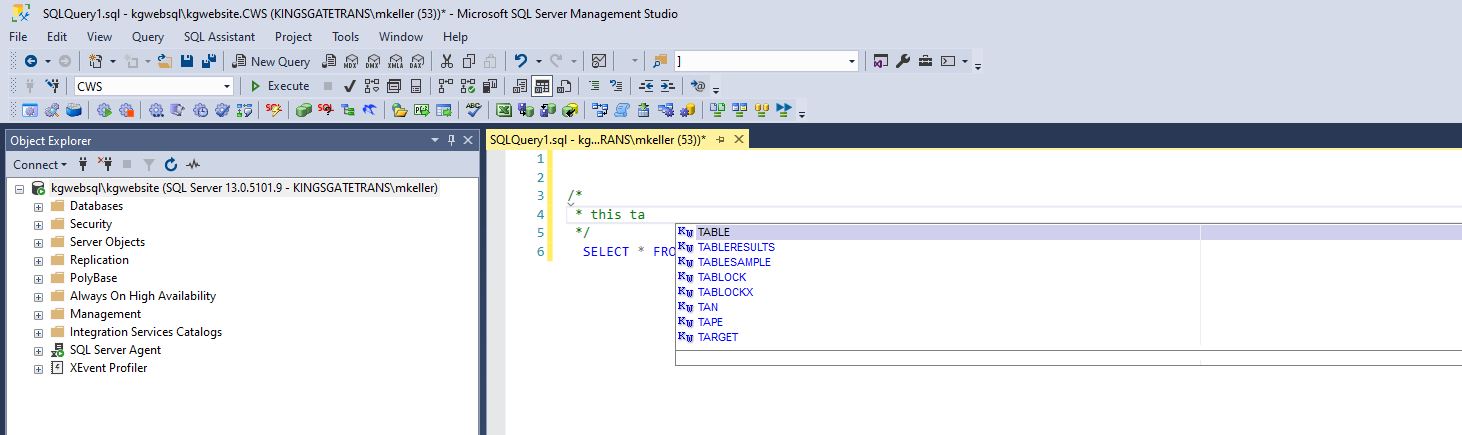Click the Activity Monitor pulse icon
This screenshot has height=435, width=1462.
click(193, 164)
